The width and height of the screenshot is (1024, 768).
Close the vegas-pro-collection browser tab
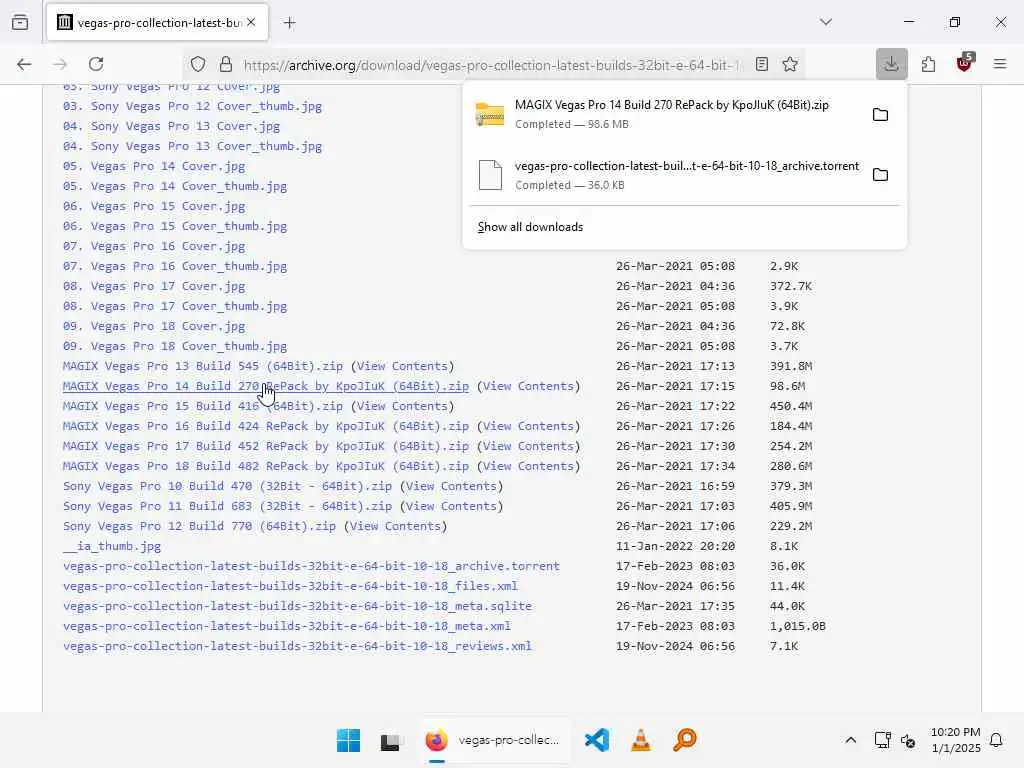click(x=251, y=22)
